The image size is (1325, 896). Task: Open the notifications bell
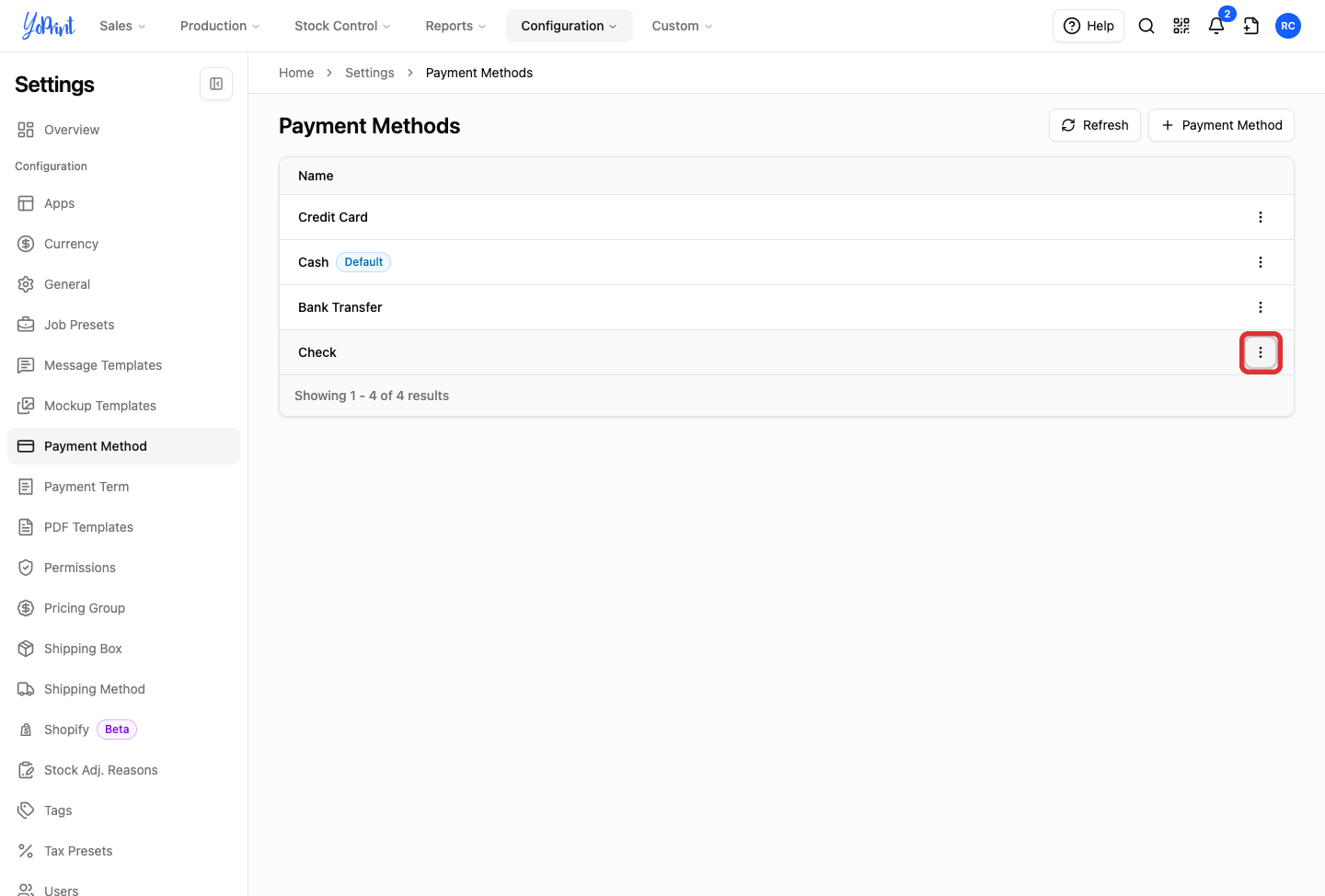coord(1216,26)
